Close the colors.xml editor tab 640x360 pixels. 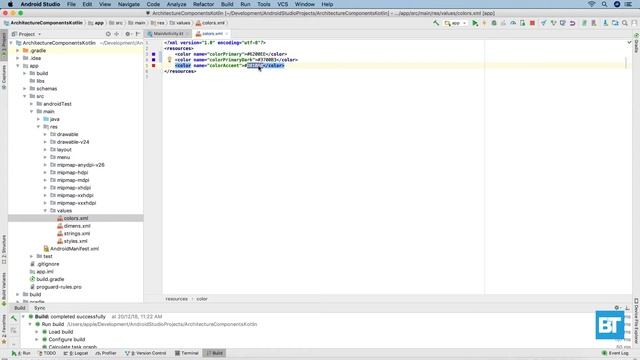227,34
